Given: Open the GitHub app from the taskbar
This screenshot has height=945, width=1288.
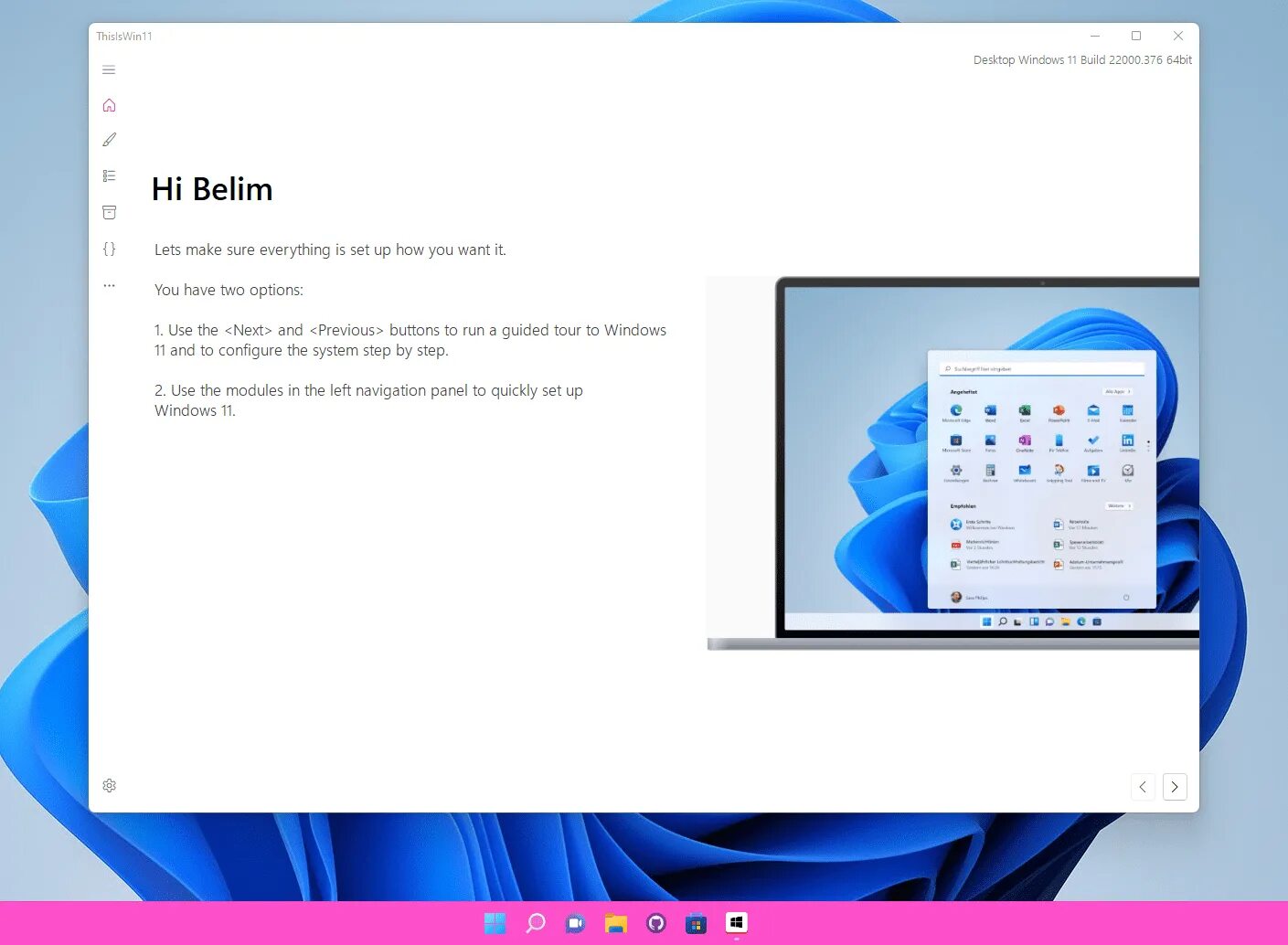Looking at the screenshot, I should pos(655,923).
